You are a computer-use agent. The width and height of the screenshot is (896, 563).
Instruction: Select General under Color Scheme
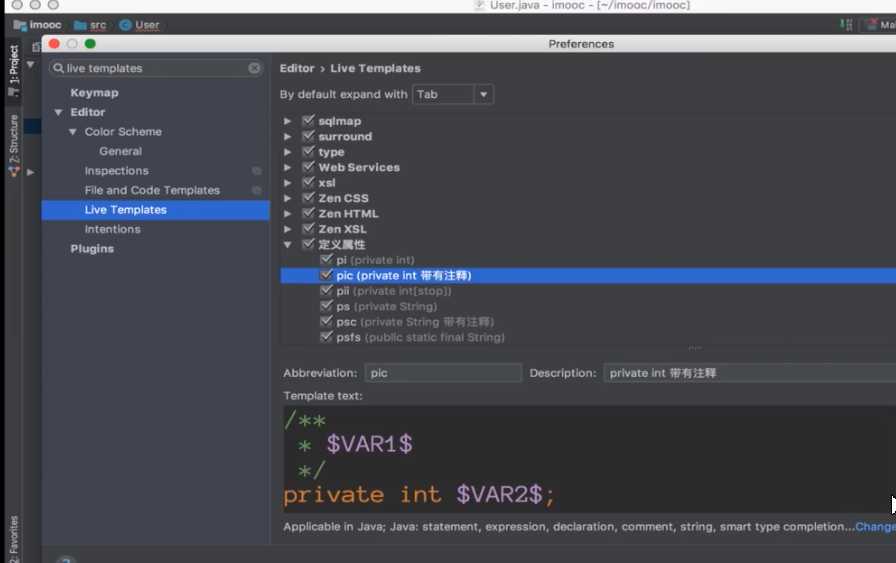coord(121,151)
